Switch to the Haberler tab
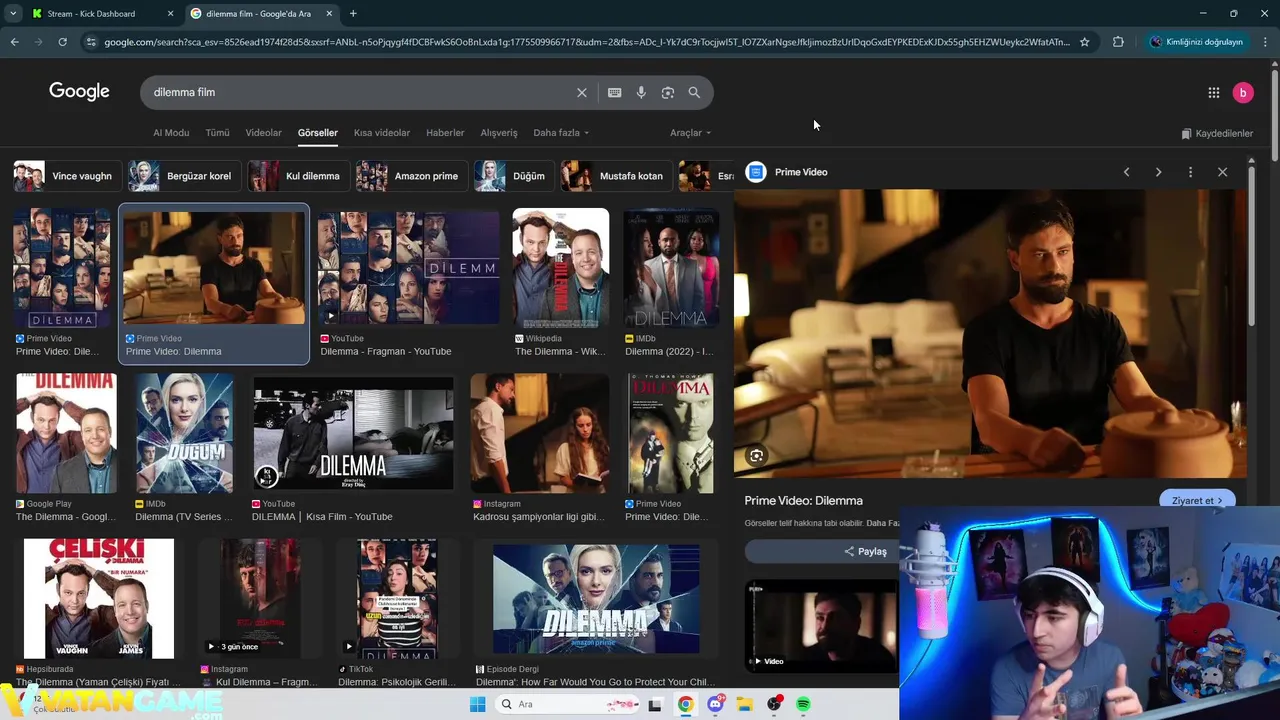The width and height of the screenshot is (1280, 720). point(445,133)
